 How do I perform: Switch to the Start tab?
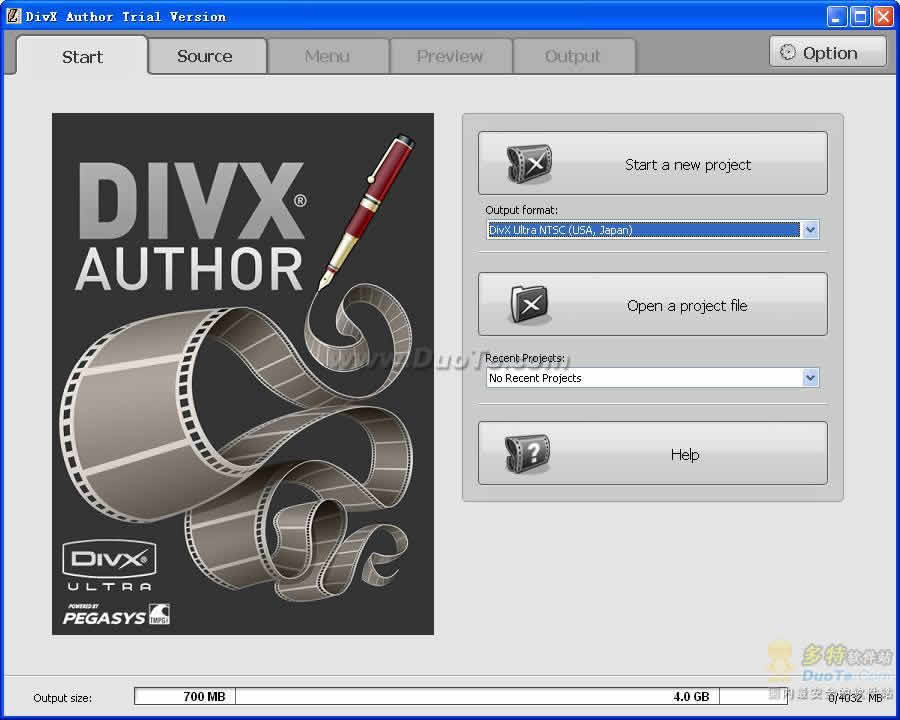coord(82,56)
